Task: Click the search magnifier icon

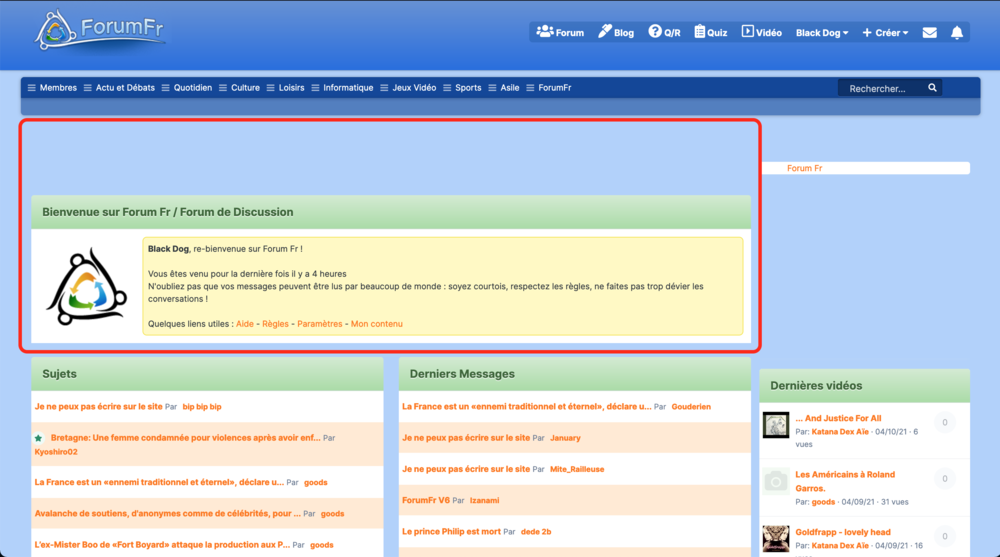Action: point(932,88)
